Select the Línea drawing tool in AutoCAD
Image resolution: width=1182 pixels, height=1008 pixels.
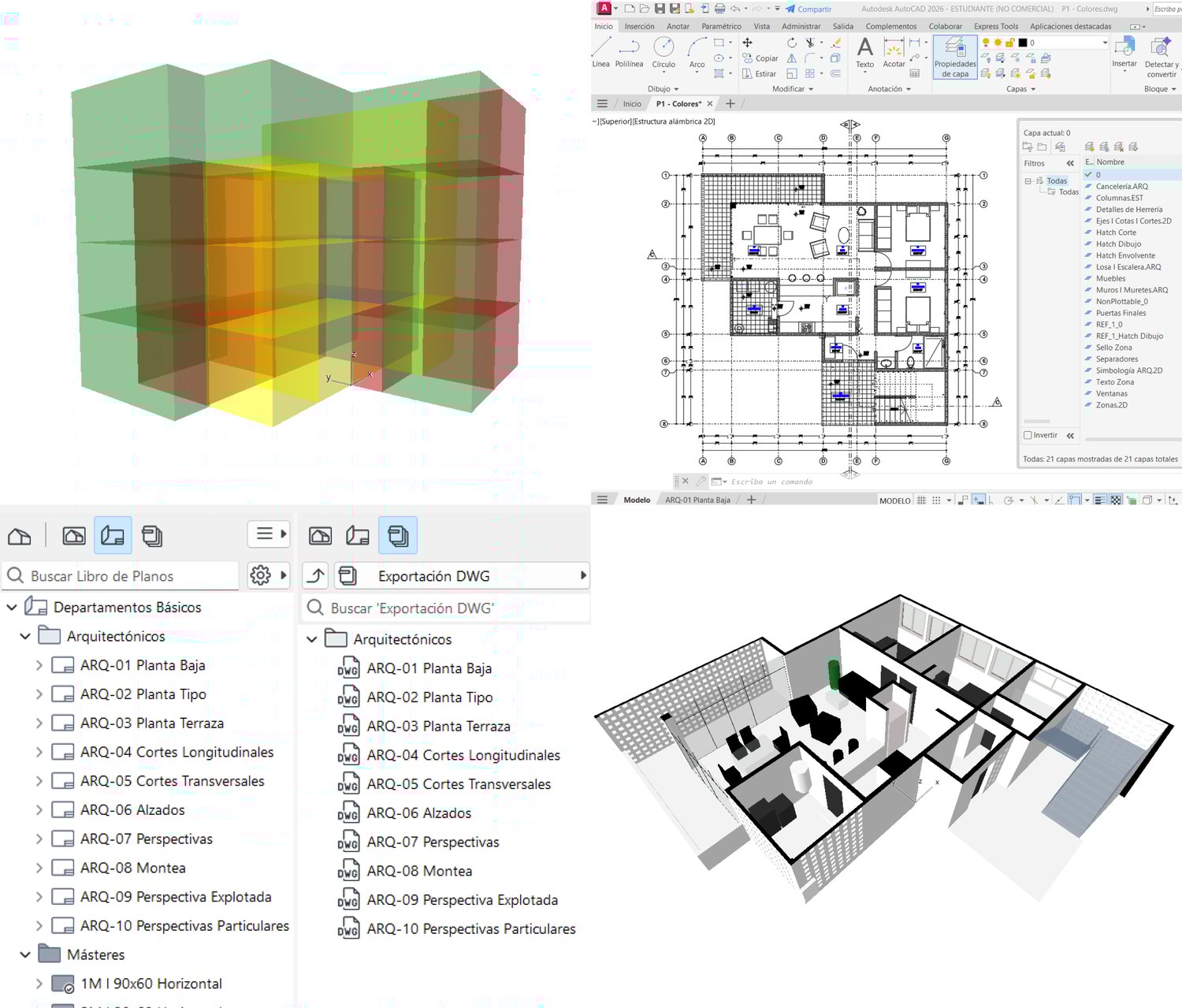click(x=601, y=52)
